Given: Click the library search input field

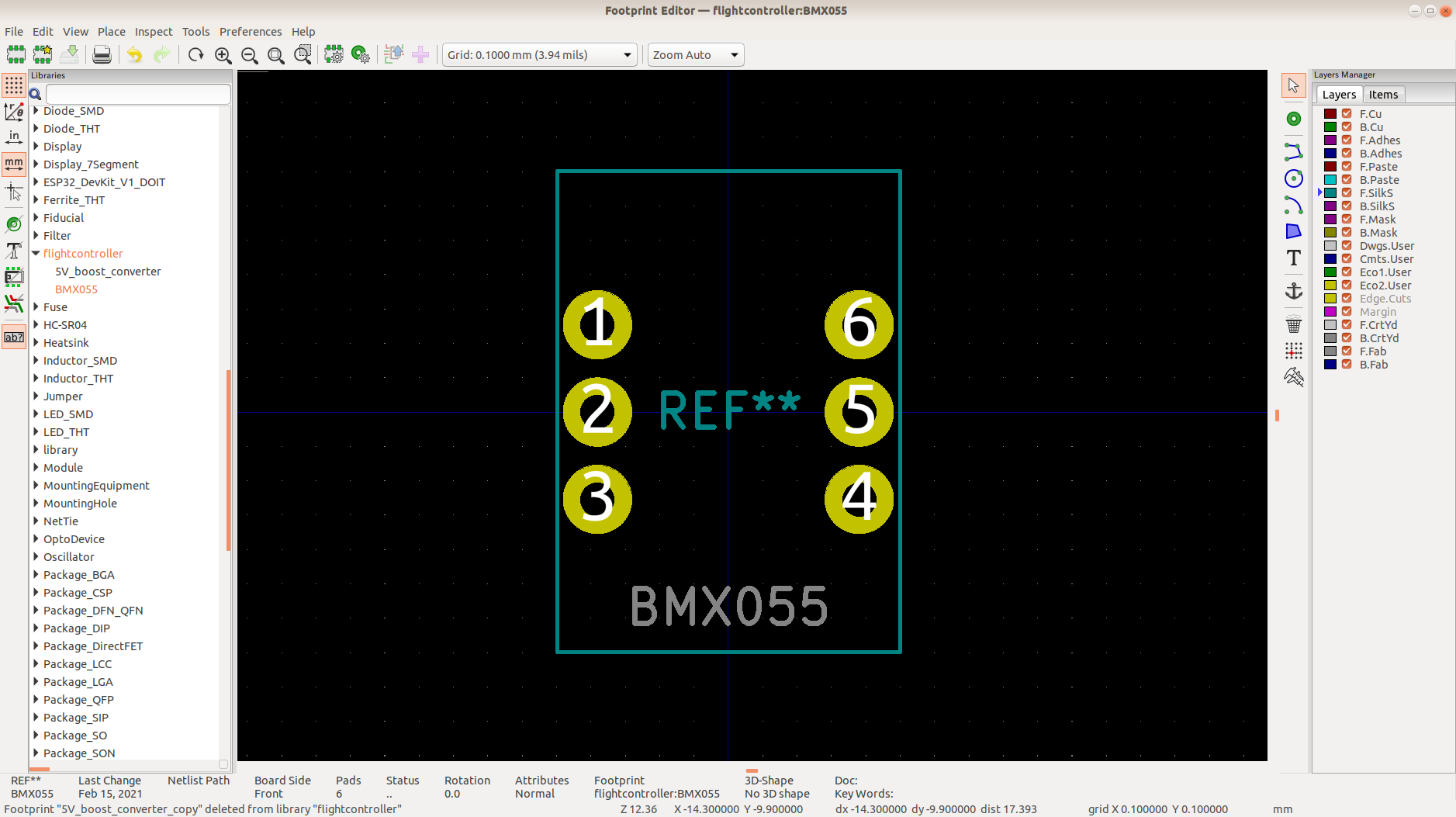Looking at the screenshot, I should point(138,94).
